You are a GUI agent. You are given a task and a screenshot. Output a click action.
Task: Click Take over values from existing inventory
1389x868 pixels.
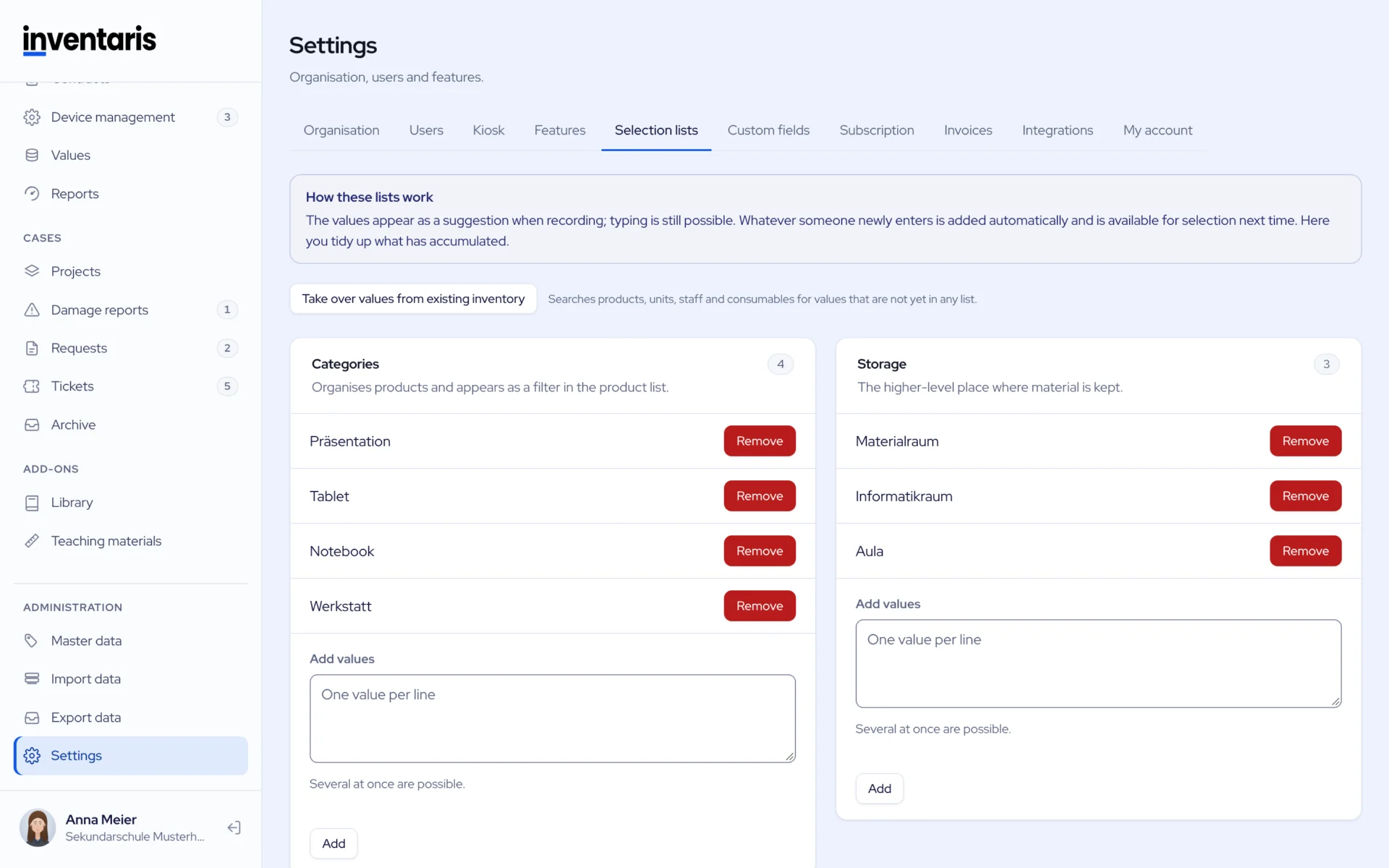(x=413, y=299)
